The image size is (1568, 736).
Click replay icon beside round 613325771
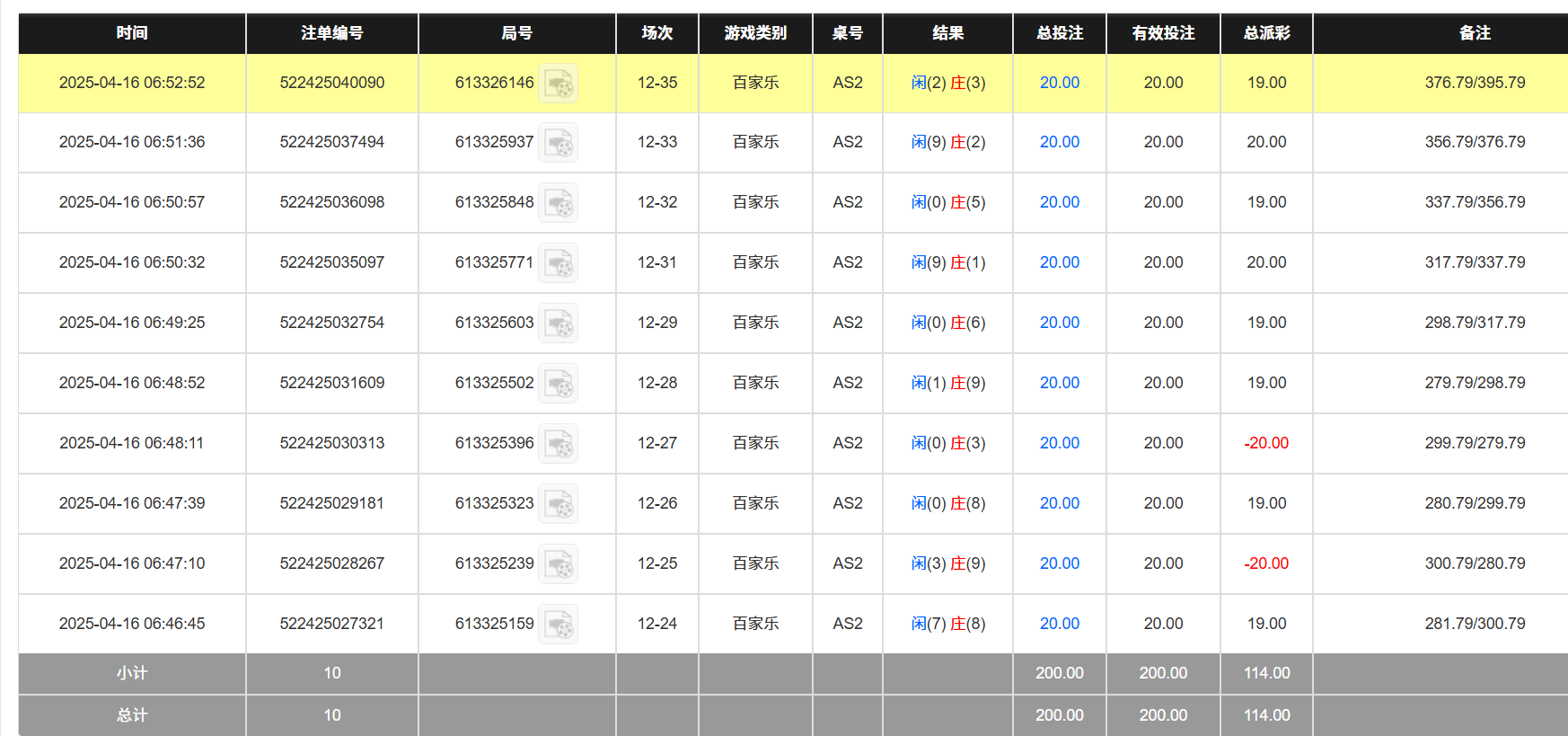(x=558, y=263)
